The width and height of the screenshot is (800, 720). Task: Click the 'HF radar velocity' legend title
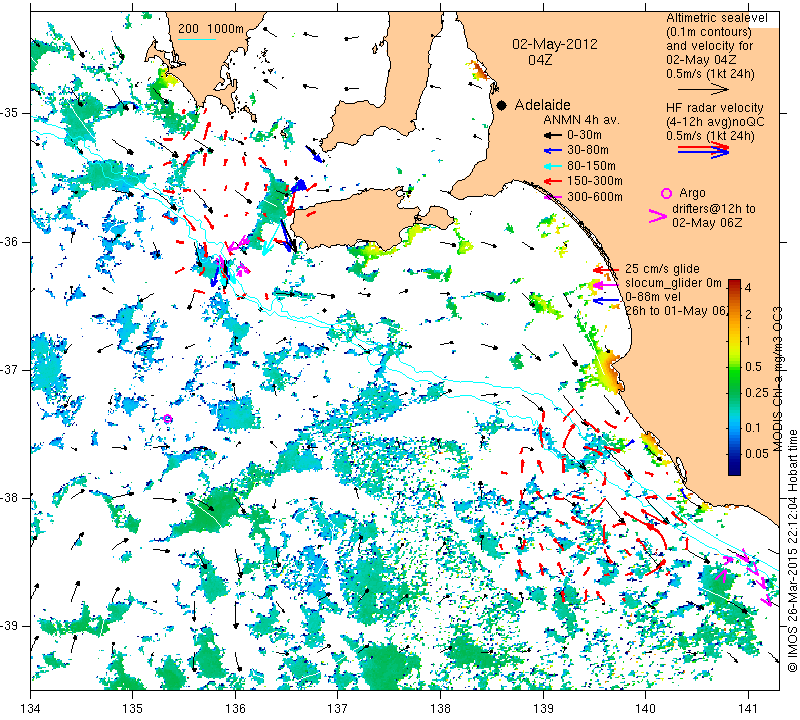click(x=715, y=108)
